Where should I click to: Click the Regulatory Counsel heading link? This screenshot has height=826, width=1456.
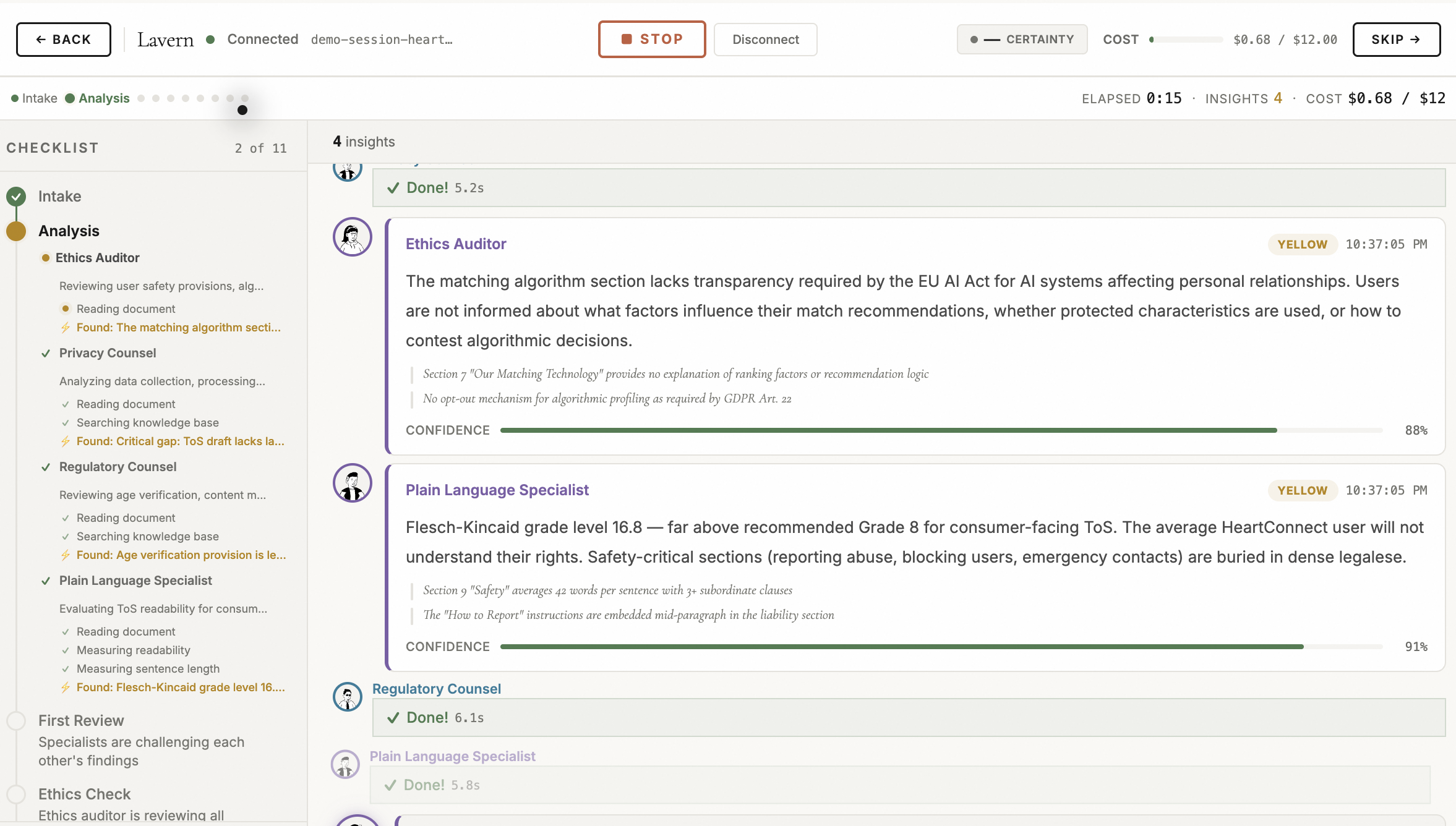click(437, 689)
